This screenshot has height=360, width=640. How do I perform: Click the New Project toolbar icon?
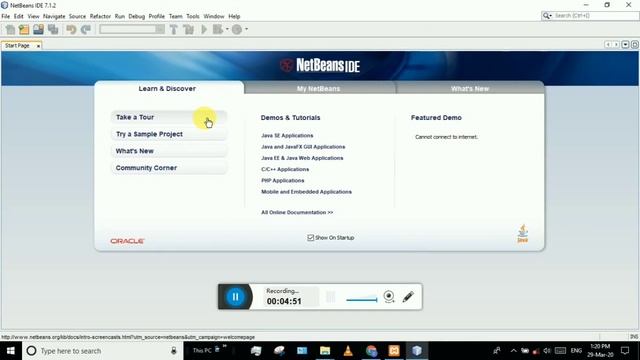coord(24,29)
